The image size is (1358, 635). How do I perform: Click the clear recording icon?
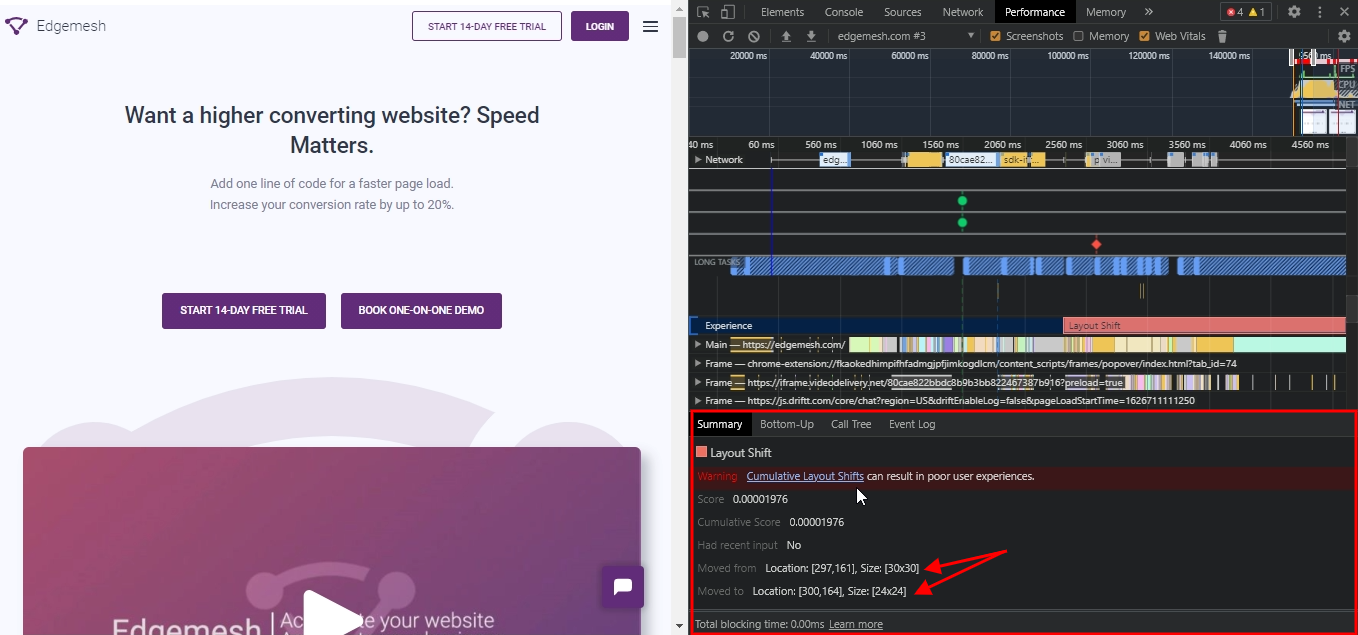pos(754,36)
